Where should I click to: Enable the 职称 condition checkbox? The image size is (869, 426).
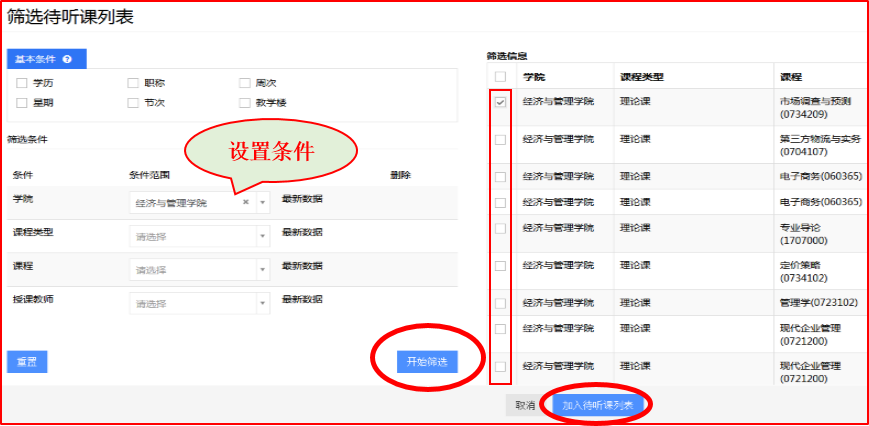tap(133, 83)
